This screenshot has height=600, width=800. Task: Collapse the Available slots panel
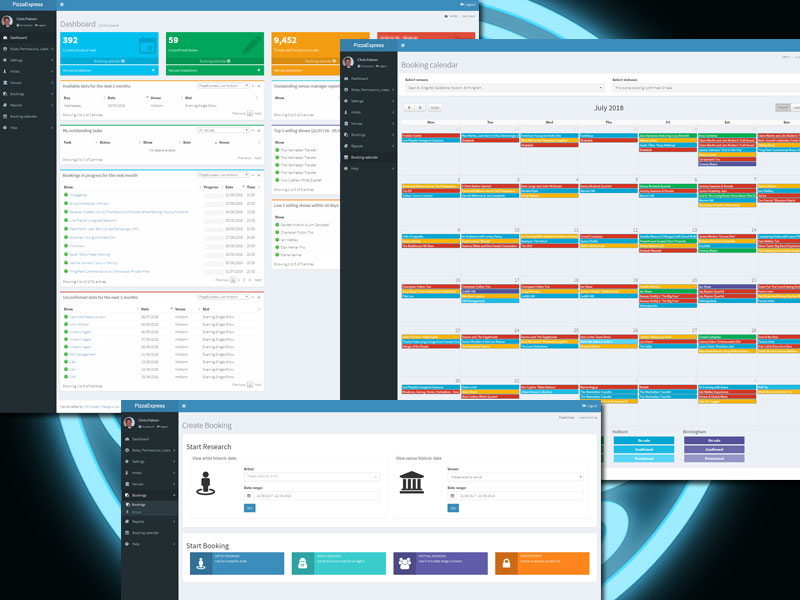pyautogui.click(x=253, y=86)
